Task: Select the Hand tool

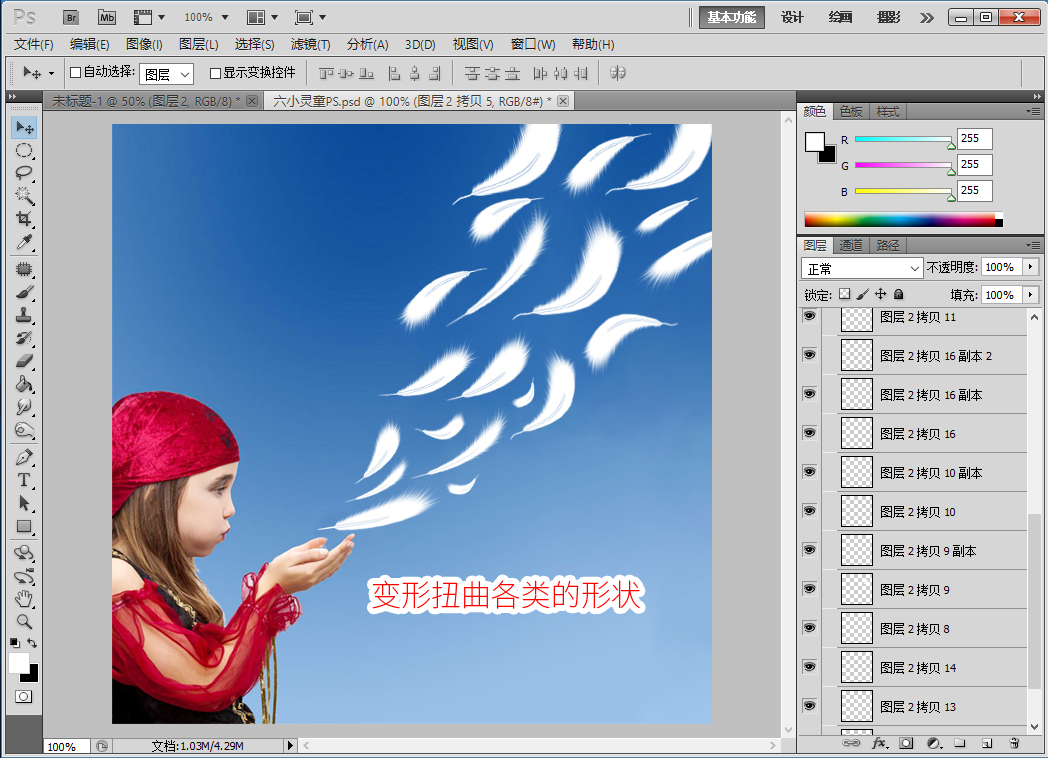Action: click(24, 598)
